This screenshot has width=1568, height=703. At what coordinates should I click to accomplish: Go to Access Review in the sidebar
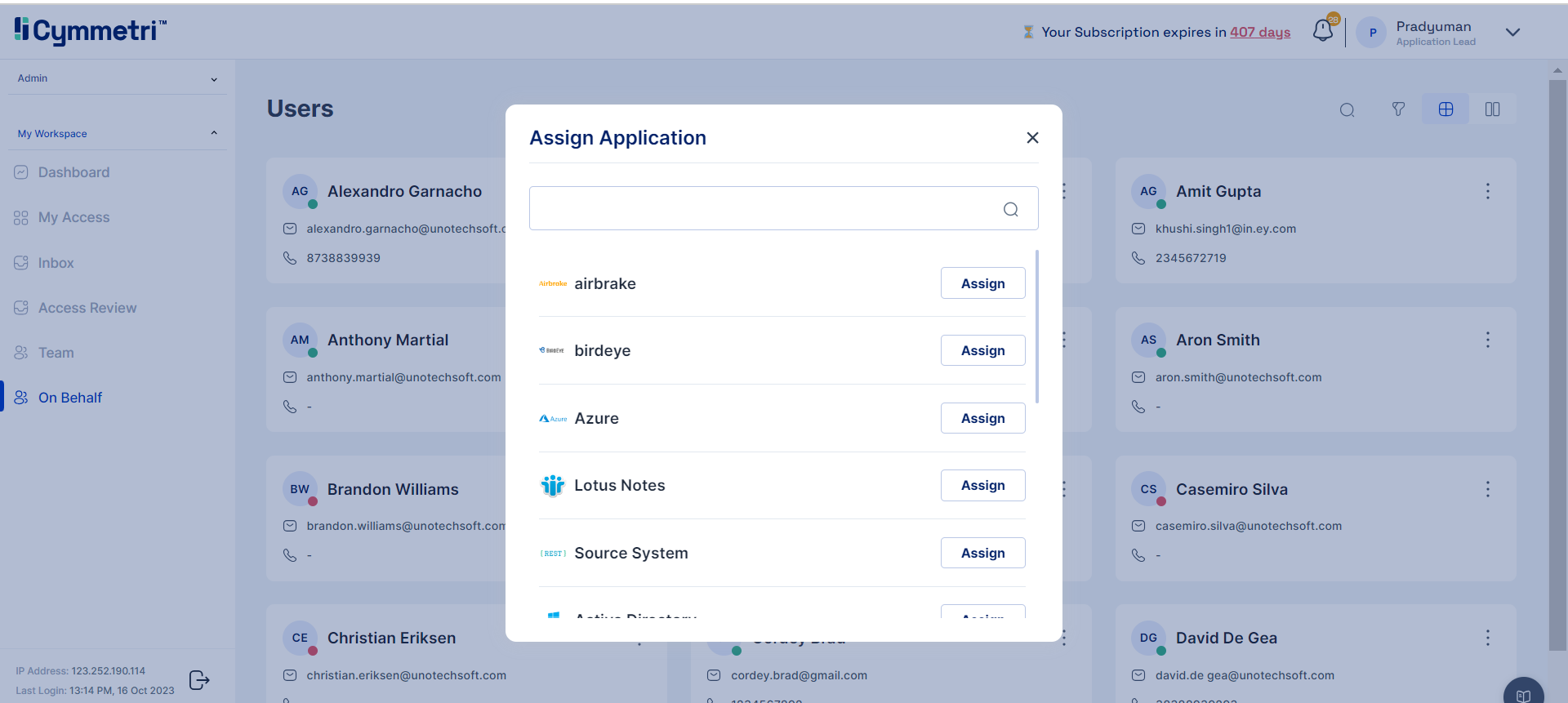point(87,308)
